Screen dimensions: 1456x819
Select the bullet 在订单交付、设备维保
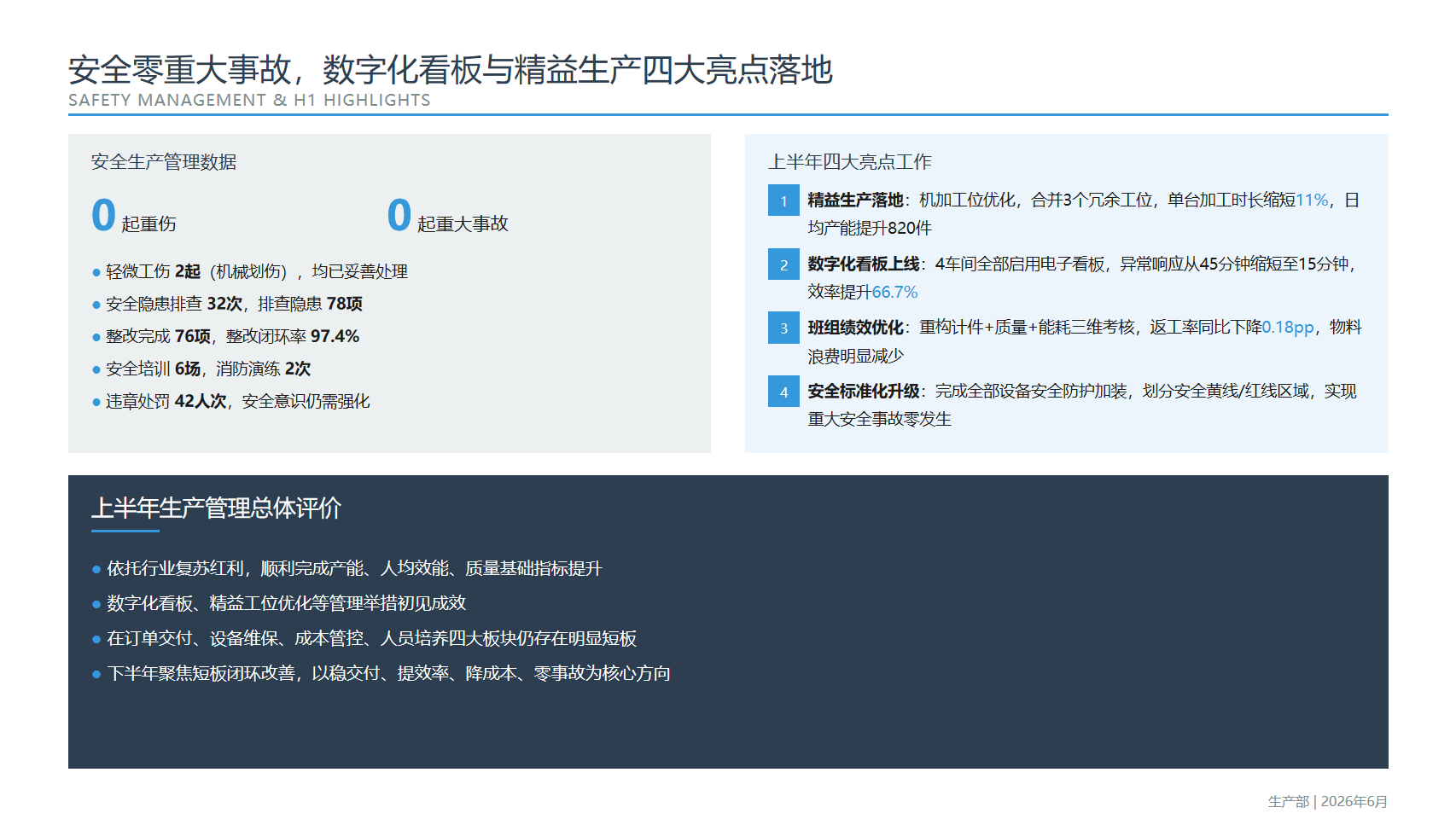coord(364,638)
